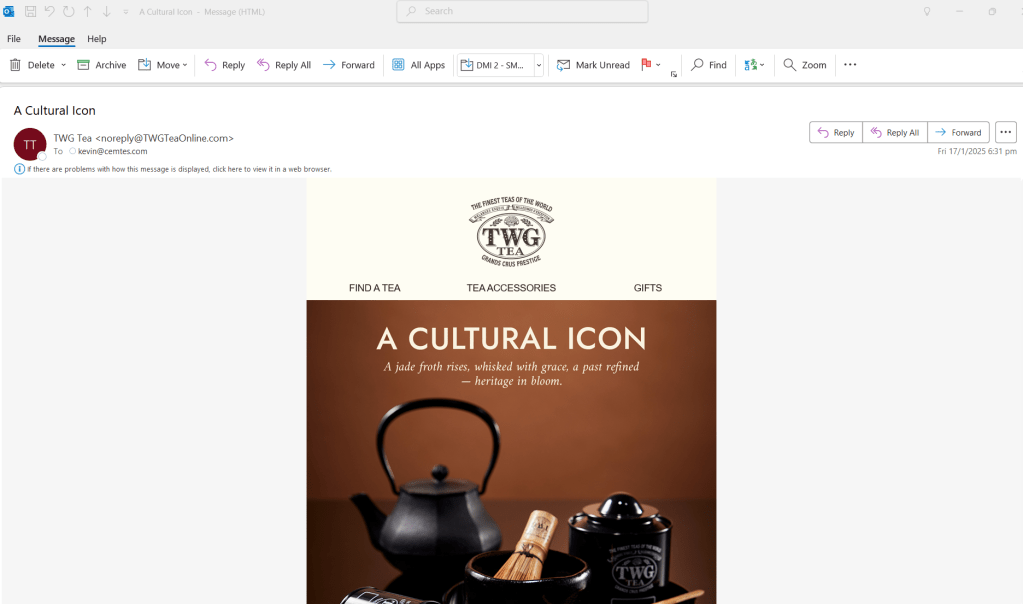Forward the message using the ribbon
1023x604 pixels.
(x=349, y=65)
